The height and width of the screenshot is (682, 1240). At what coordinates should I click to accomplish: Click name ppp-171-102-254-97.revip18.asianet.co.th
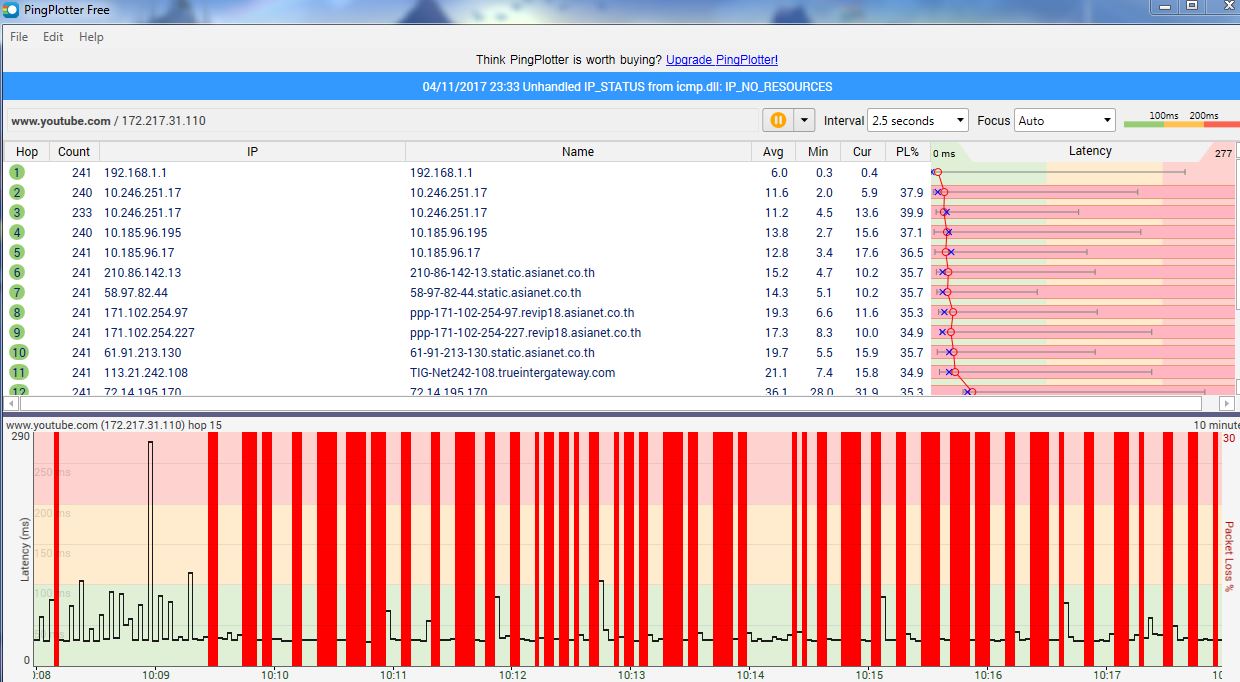click(522, 313)
